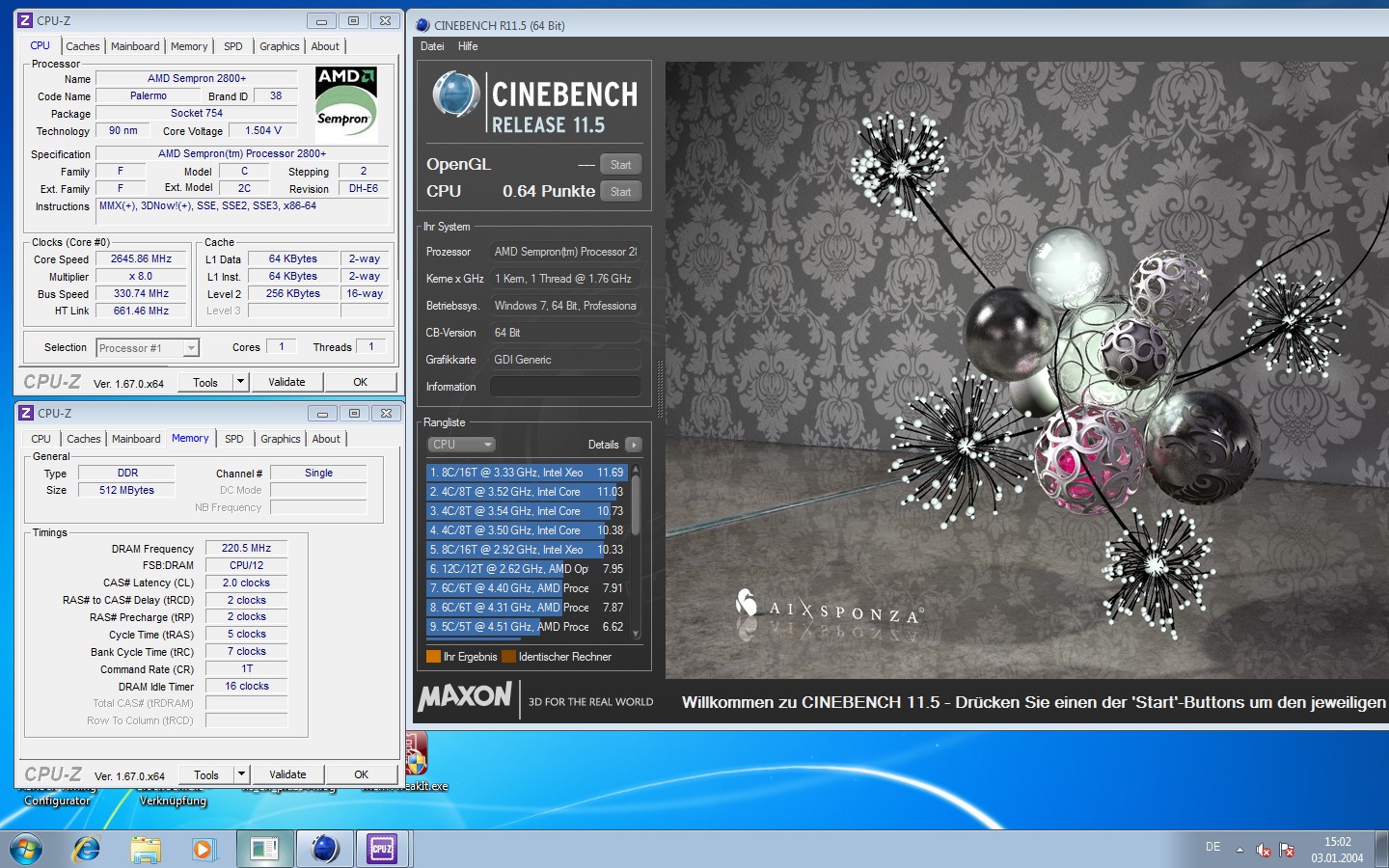Open Graphics tab in CPU-Z processor window
The width and height of the screenshot is (1389, 868).
point(280,46)
